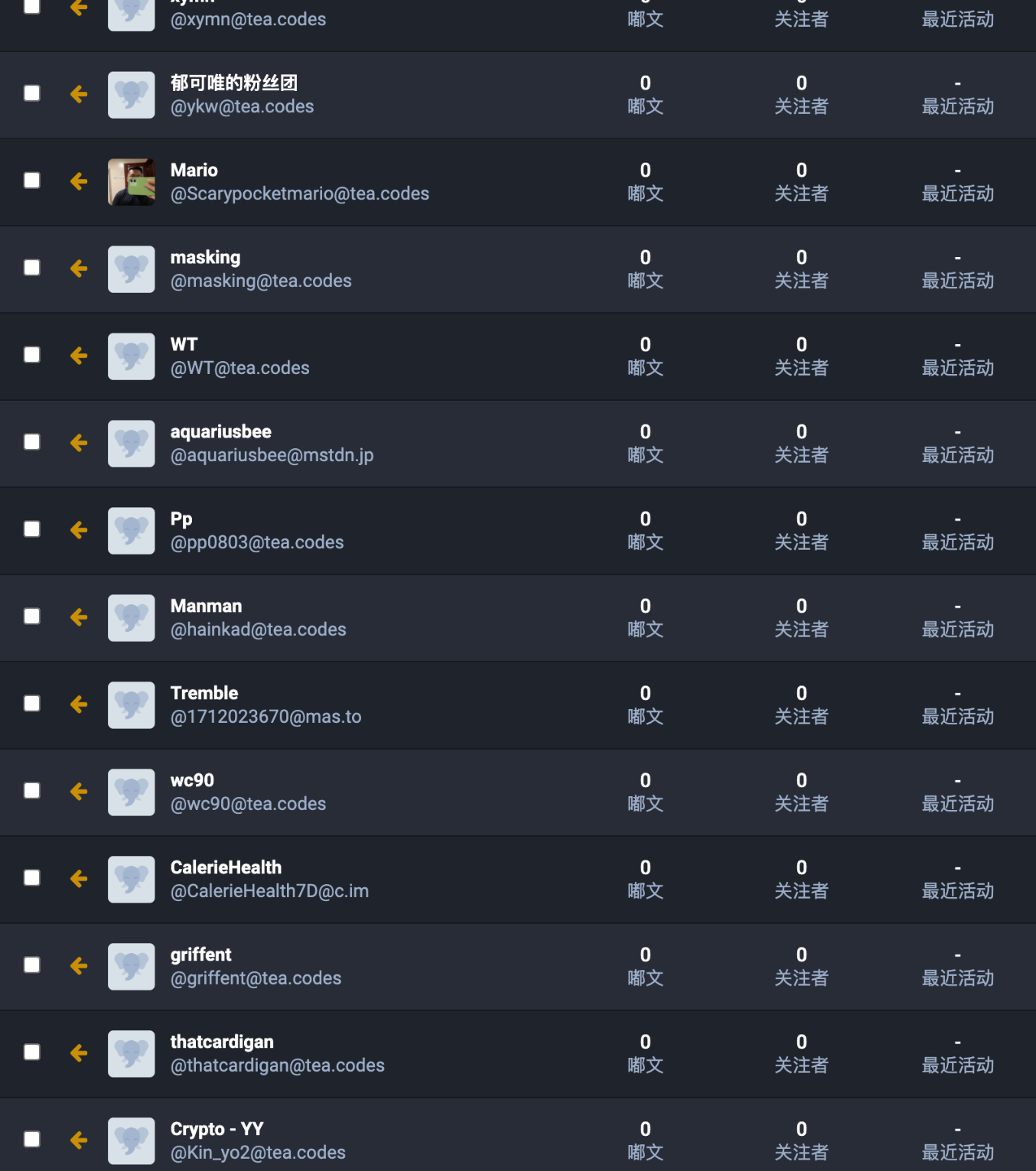Image resolution: width=1036 pixels, height=1171 pixels.
Task: Open @CalerieHealth7D@c.im handle link
Action: click(x=269, y=891)
